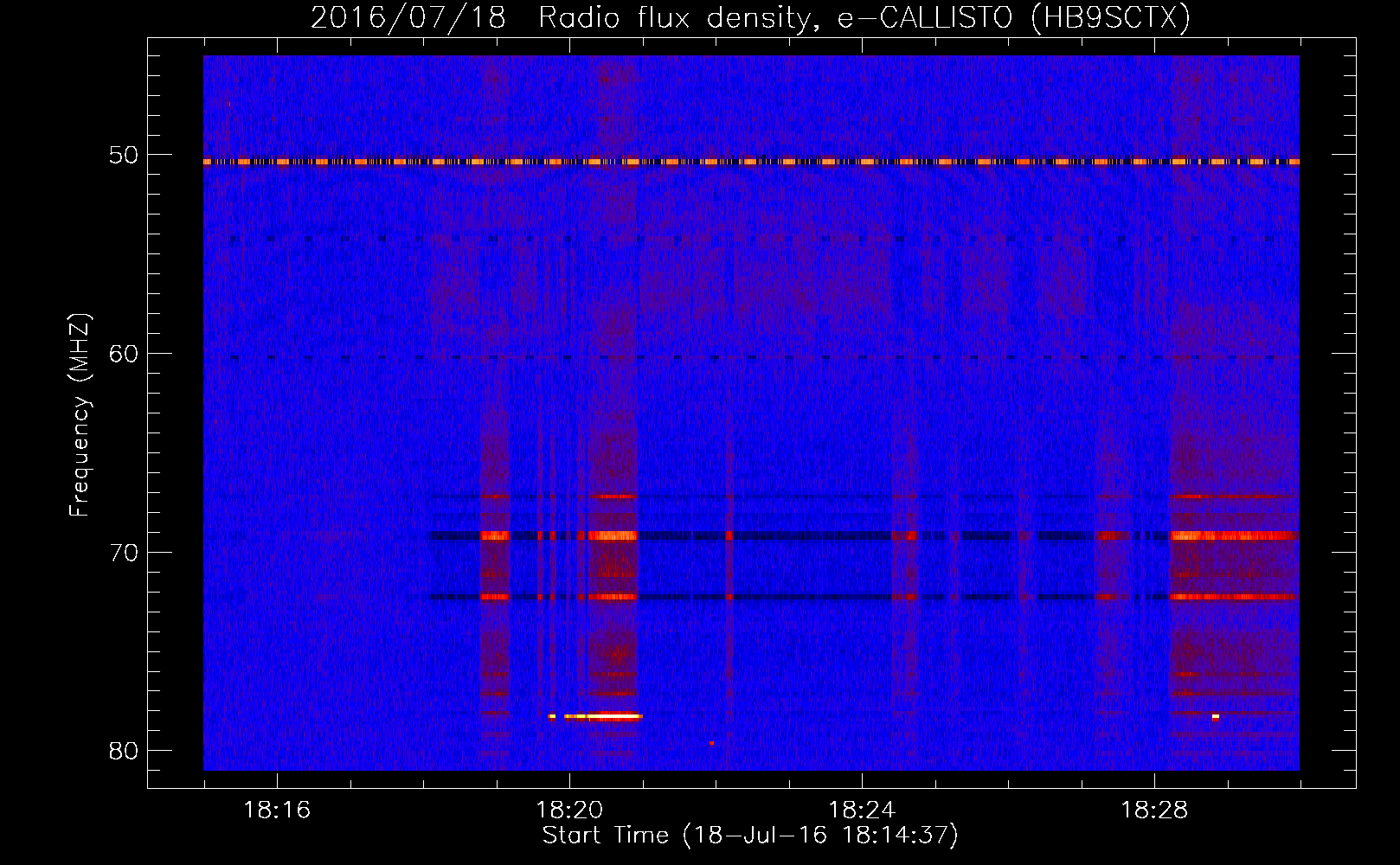The width and height of the screenshot is (1400, 865).
Task: Click the 18:28 time tick label
Action: [x=1154, y=810]
